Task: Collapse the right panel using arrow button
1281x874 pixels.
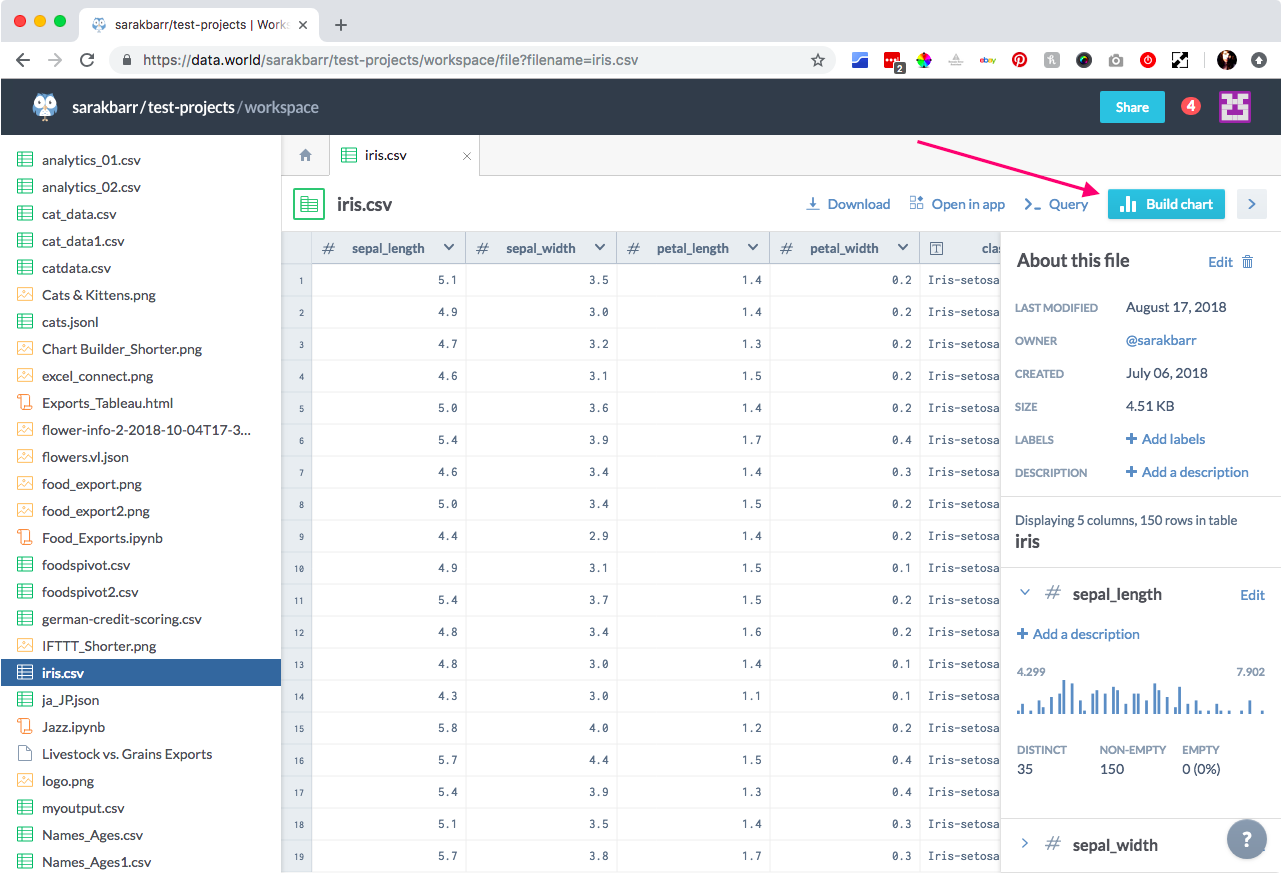Action: click(x=1251, y=203)
